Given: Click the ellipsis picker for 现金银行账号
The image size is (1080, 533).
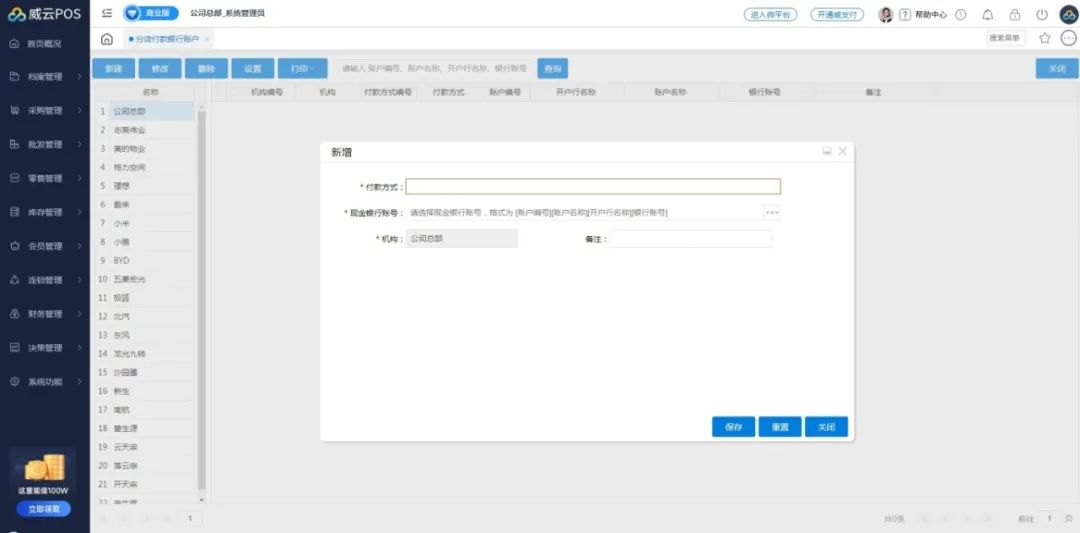Looking at the screenshot, I should tap(772, 212).
